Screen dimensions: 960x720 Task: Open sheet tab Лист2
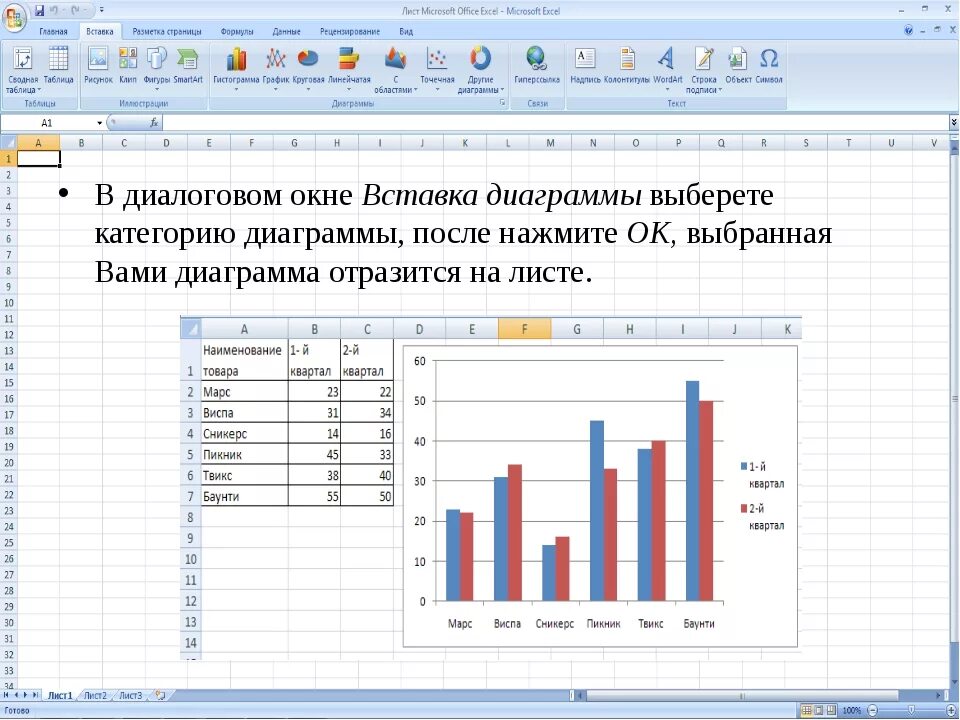coord(96,696)
